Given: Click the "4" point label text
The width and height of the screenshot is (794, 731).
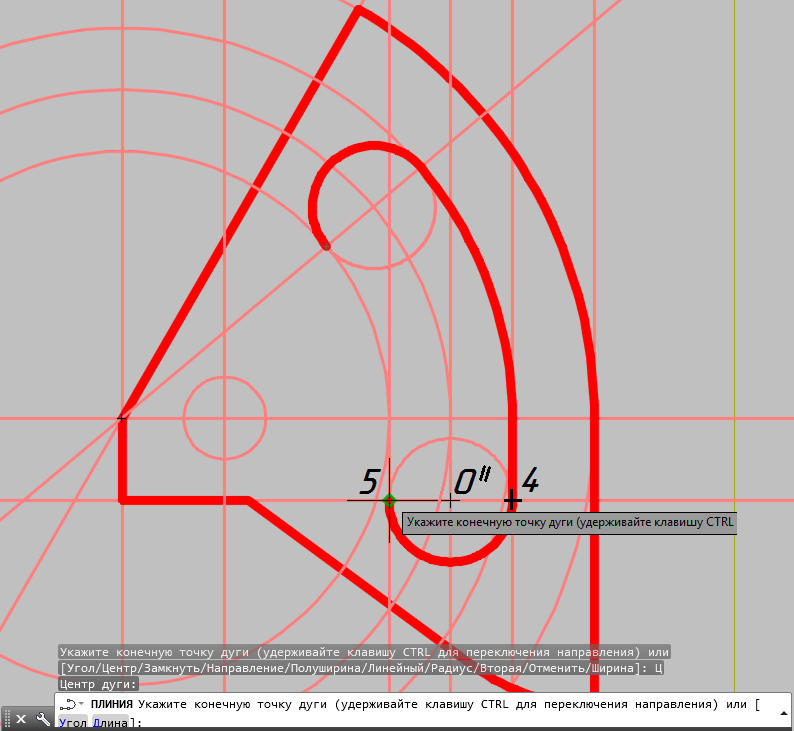Looking at the screenshot, I should [x=530, y=480].
